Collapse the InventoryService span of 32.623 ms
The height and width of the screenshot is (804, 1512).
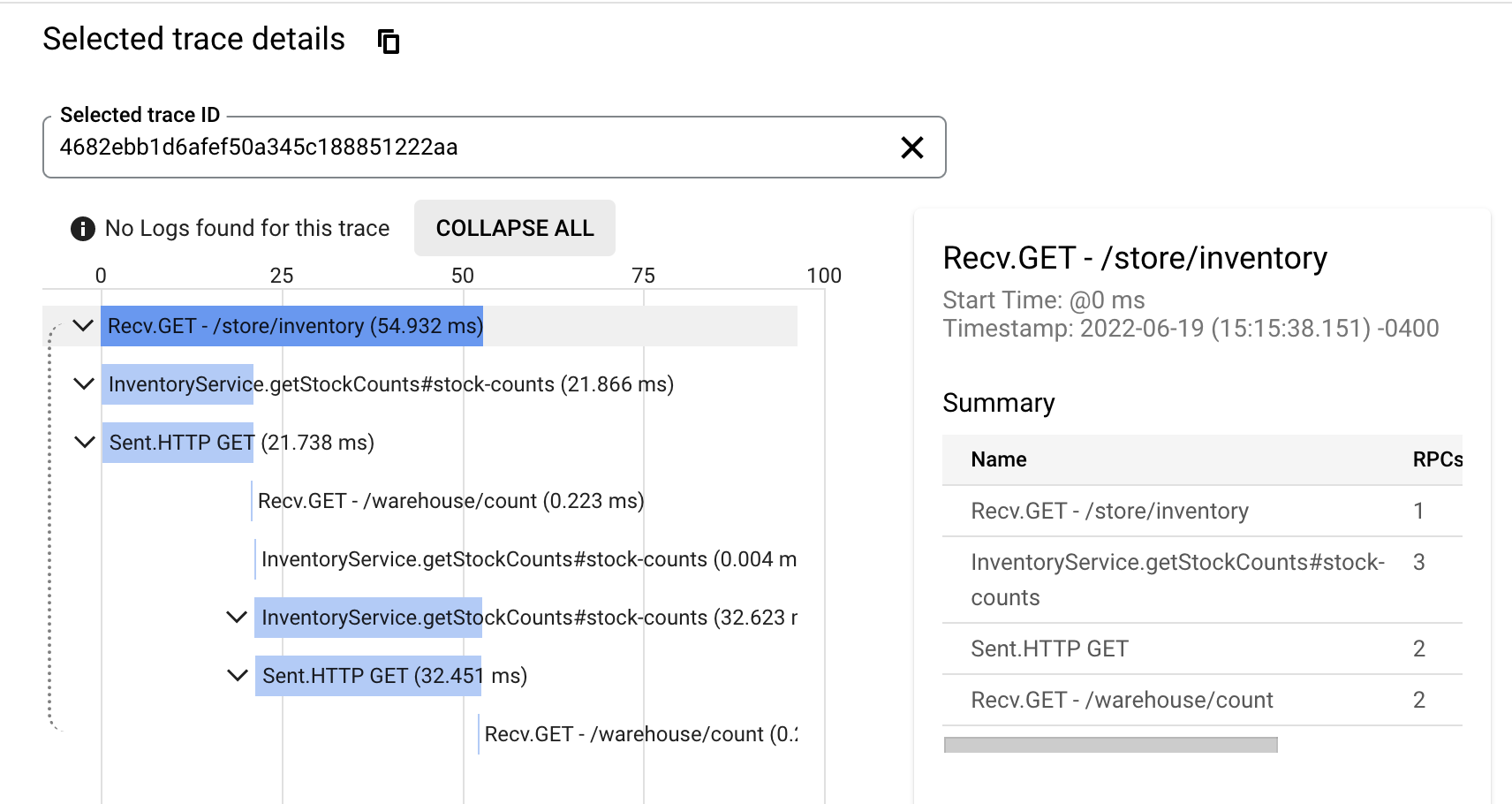pyautogui.click(x=237, y=618)
